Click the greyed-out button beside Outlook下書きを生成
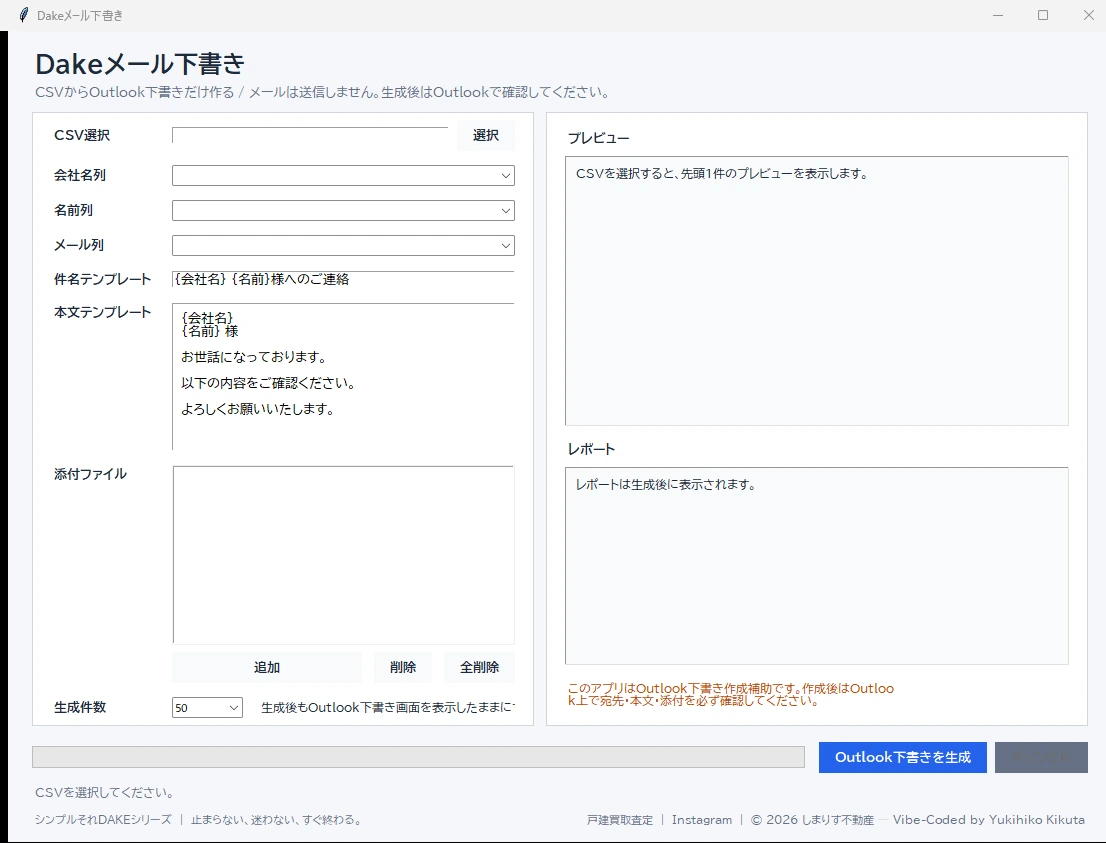This screenshot has width=1106, height=843. (1041, 757)
